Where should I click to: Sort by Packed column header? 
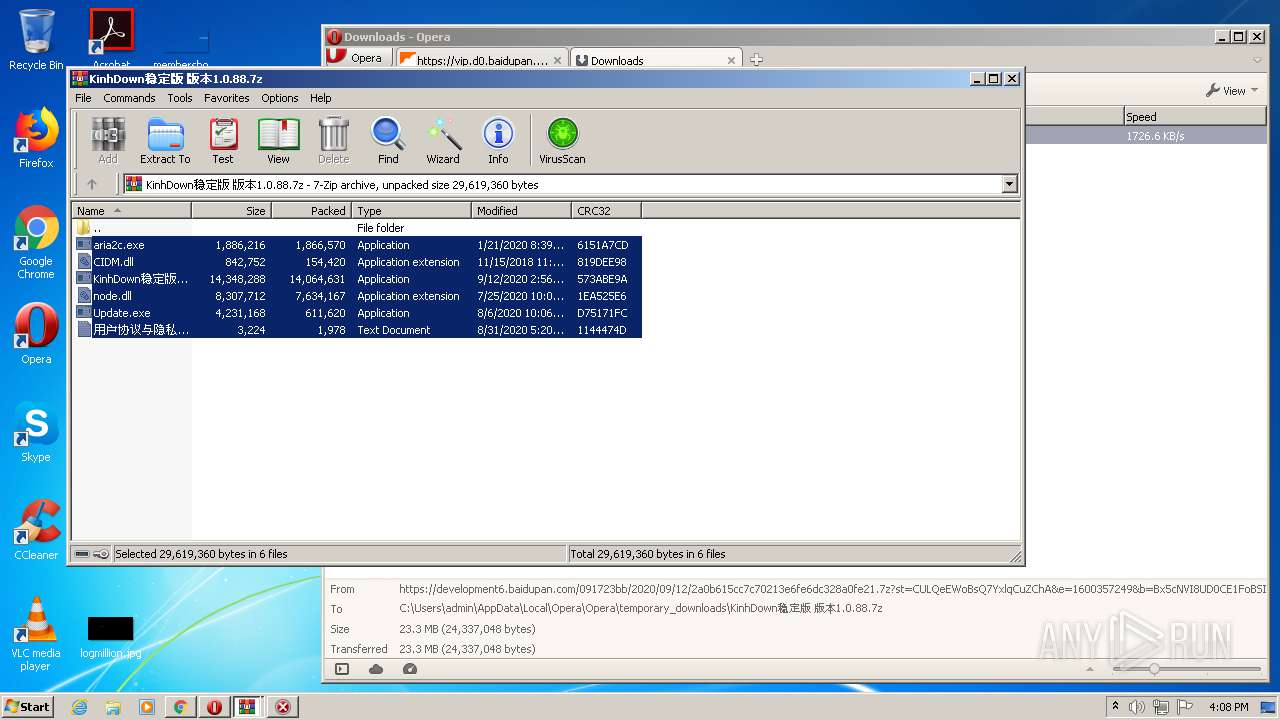pyautogui.click(x=312, y=210)
